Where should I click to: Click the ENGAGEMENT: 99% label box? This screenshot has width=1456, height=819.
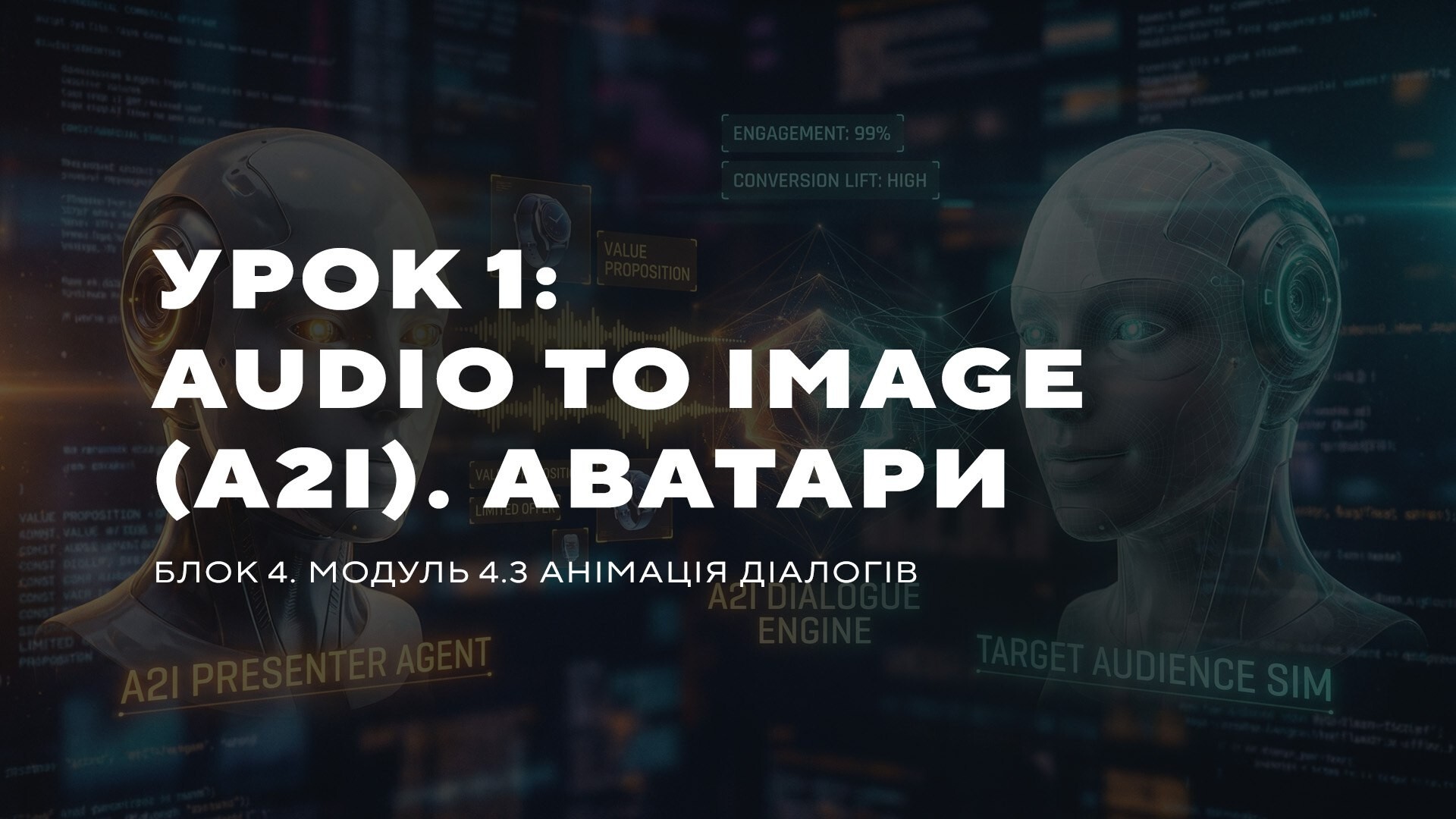(x=811, y=134)
